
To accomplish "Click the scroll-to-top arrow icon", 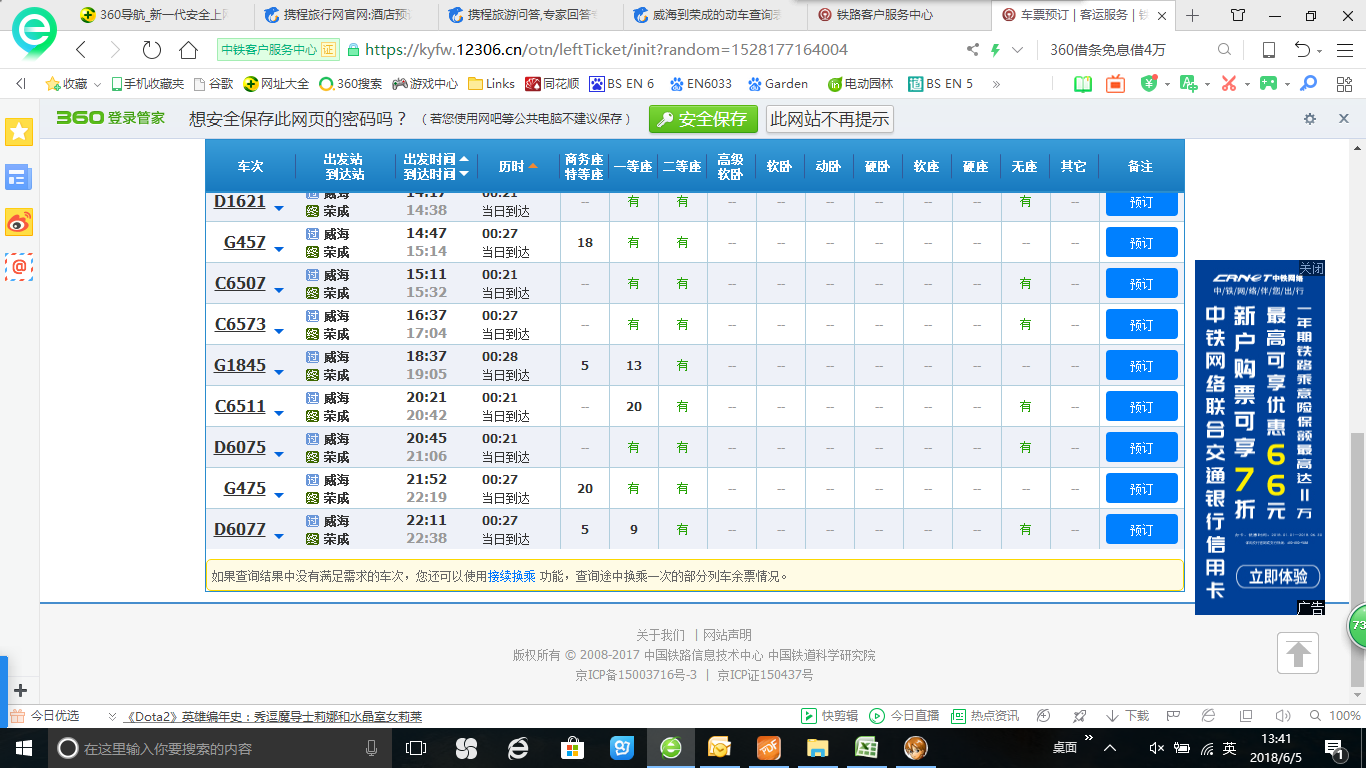I will (x=1298, y=654).
